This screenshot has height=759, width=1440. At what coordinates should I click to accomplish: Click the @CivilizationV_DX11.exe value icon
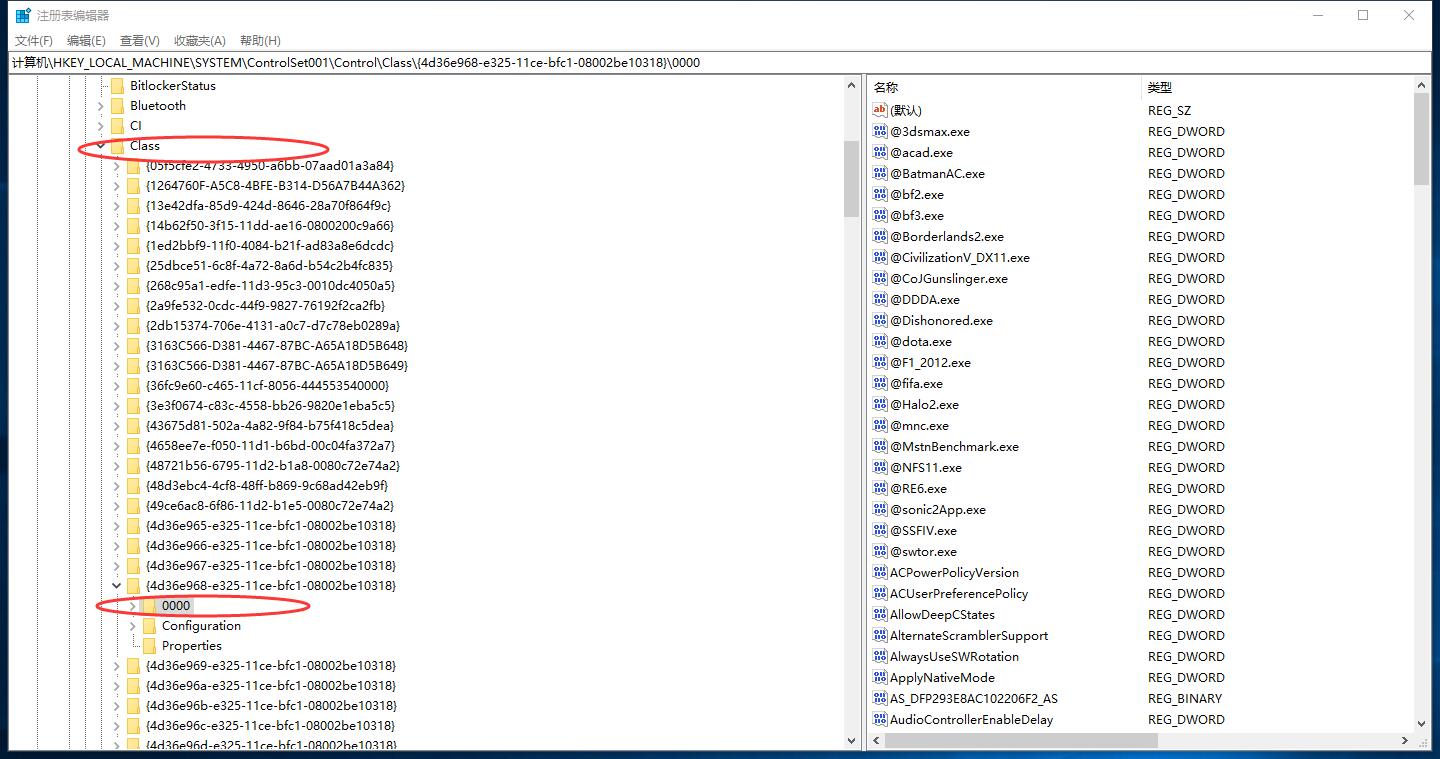(880, 257)
